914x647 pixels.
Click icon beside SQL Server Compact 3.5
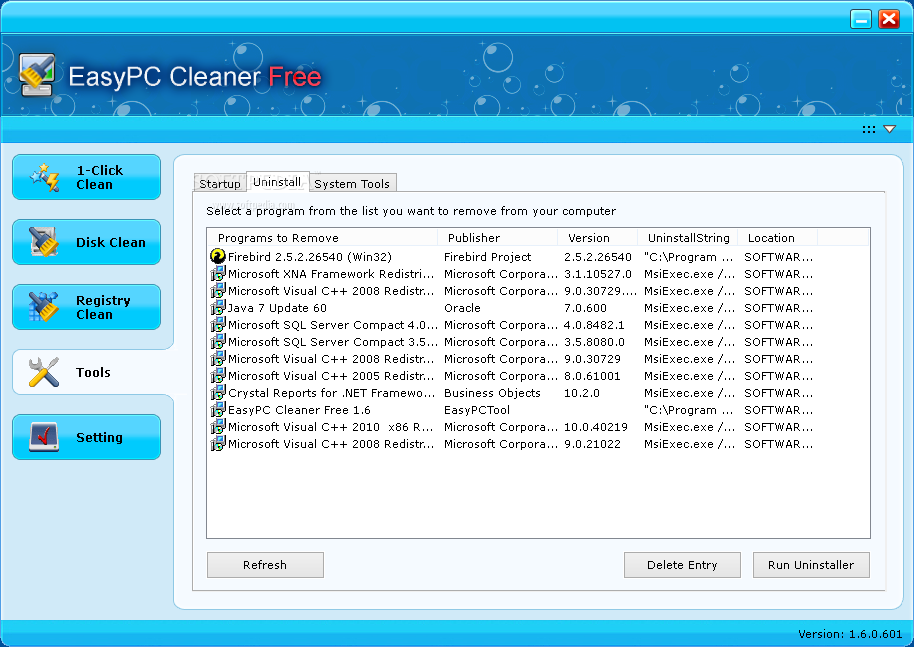(217, 341)
